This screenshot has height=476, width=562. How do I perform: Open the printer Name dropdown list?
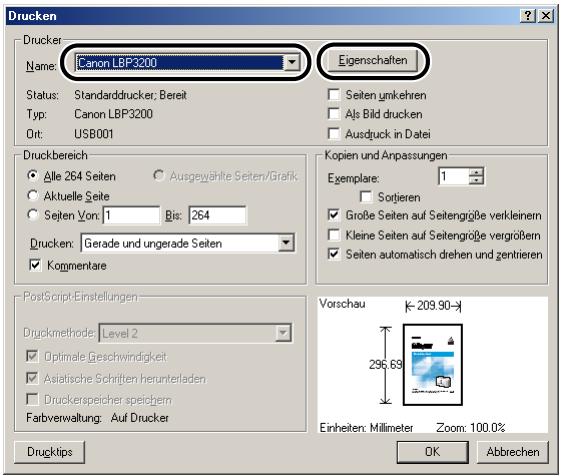pyautogui.click(x=292, y=63)
